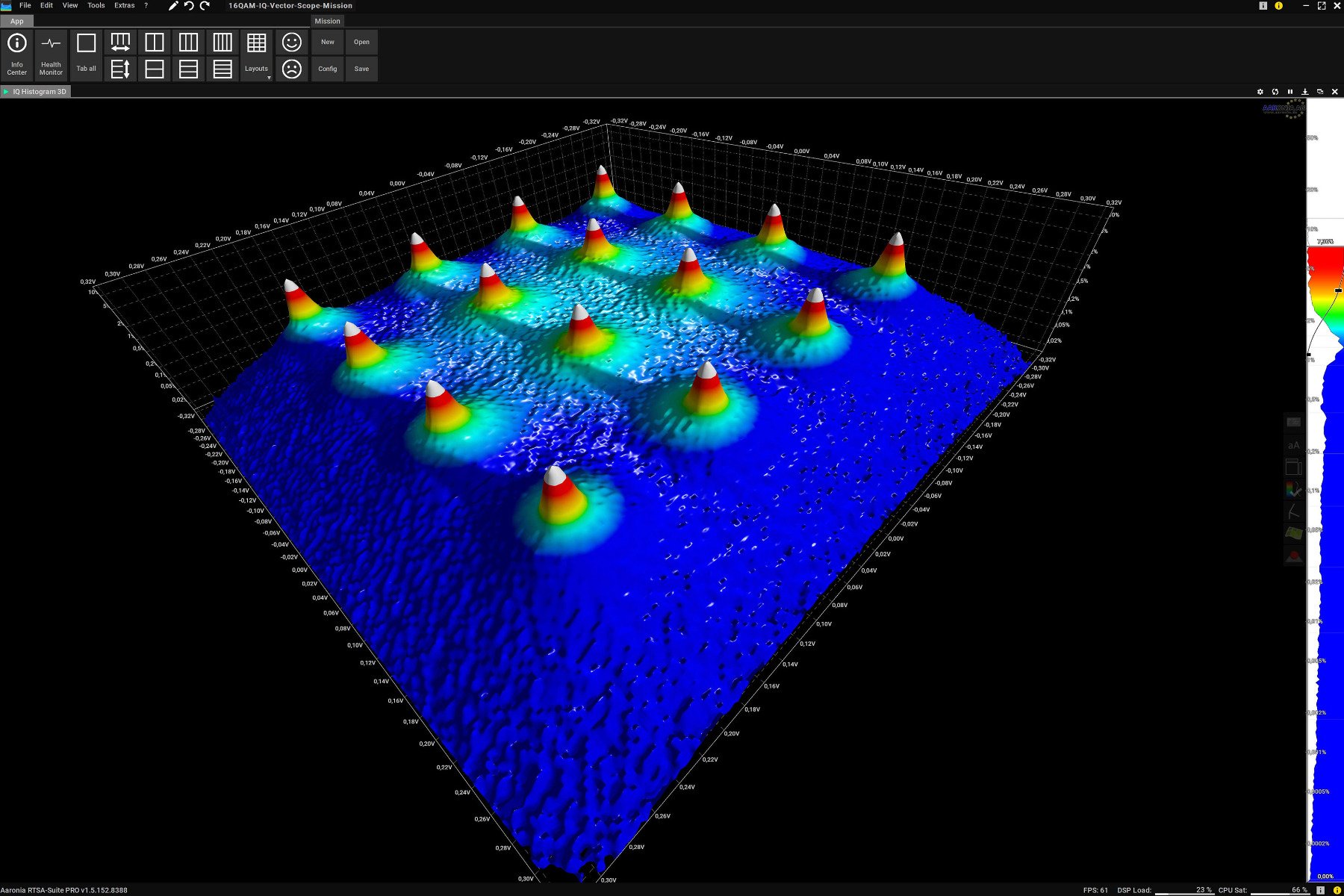Choose the four-row layout
The height and width of the screenshot is (896, 1344).
pos(223,69)
